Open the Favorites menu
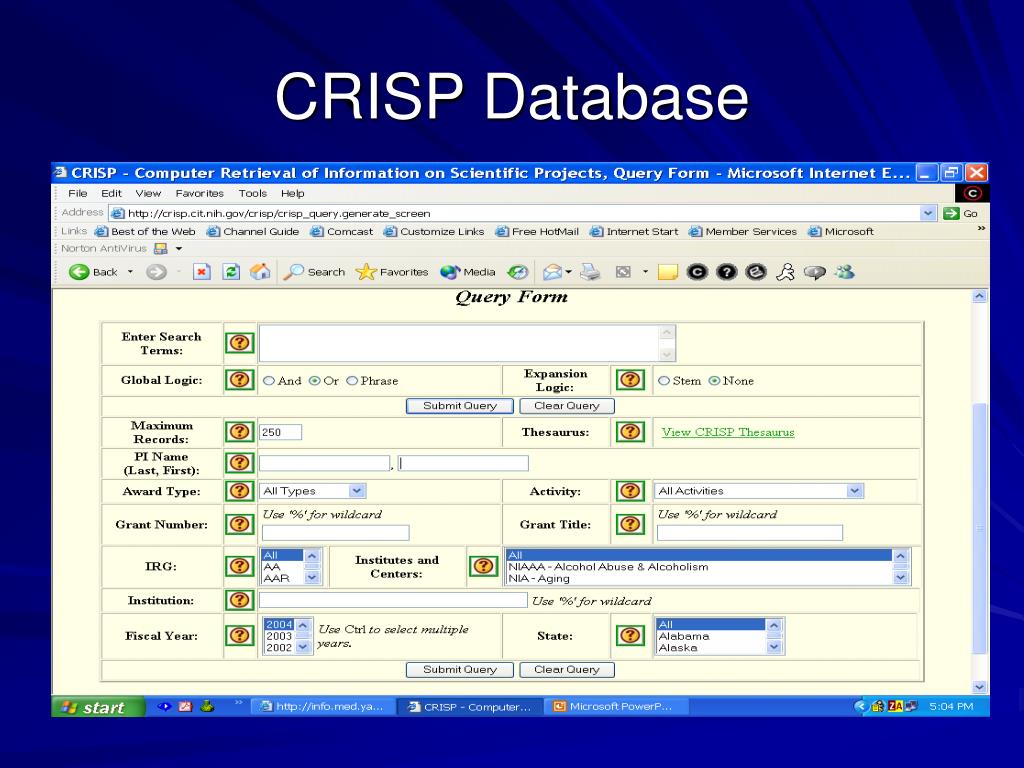1024x768 pixels. [x=199, y=193]
